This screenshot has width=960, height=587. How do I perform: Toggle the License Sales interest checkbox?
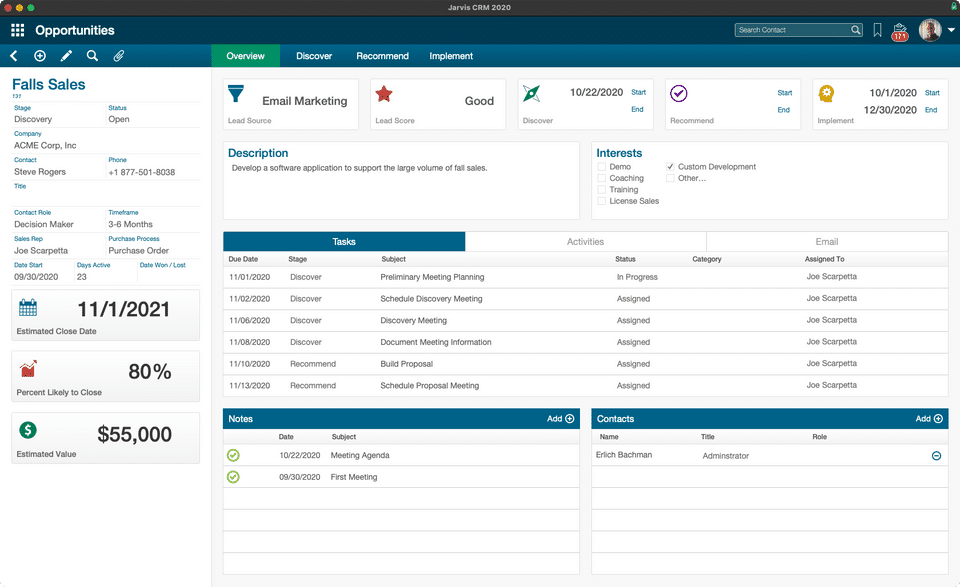pyautogui.click(x=602, y=201)
